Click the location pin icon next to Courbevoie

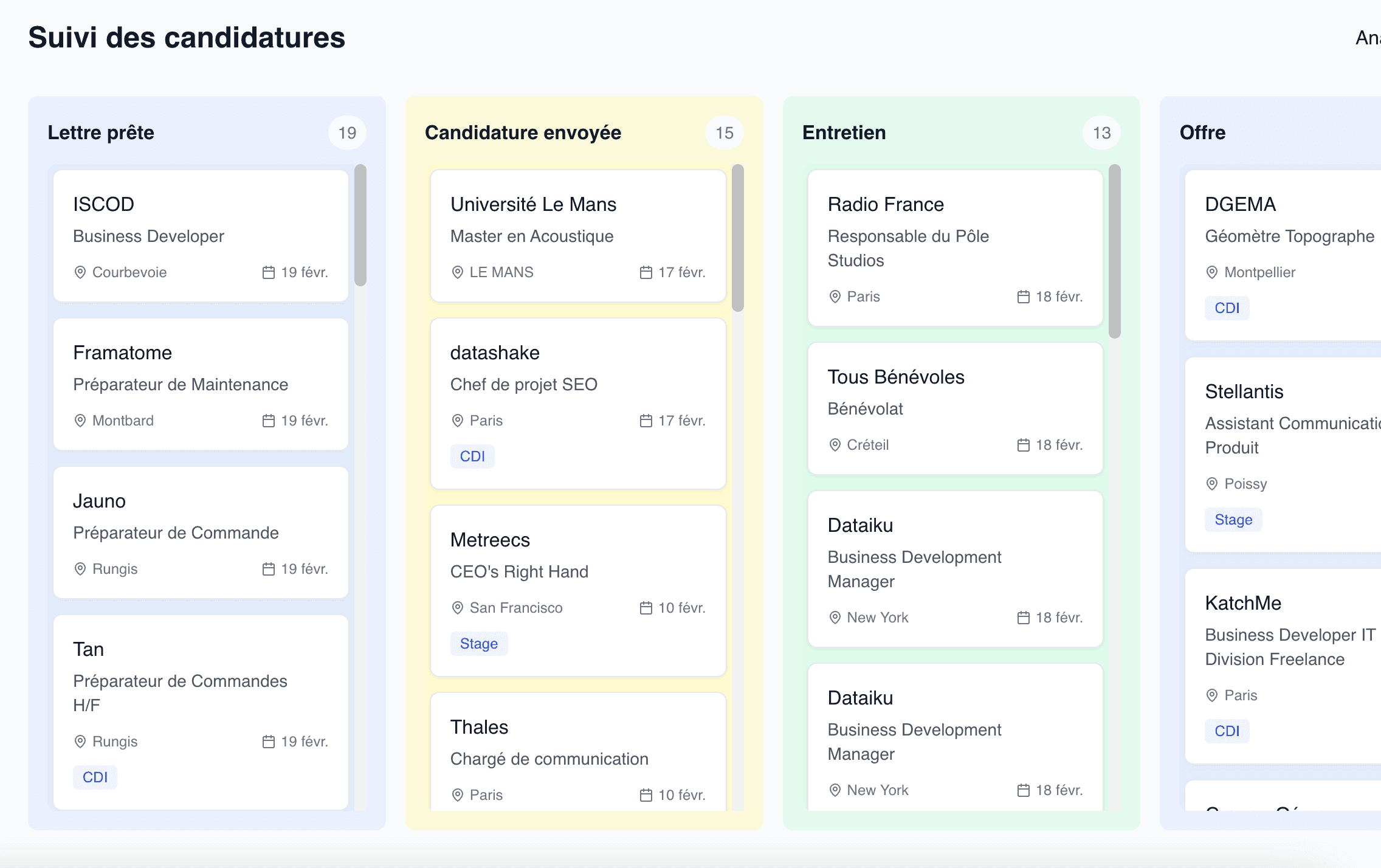click(80, 272)
